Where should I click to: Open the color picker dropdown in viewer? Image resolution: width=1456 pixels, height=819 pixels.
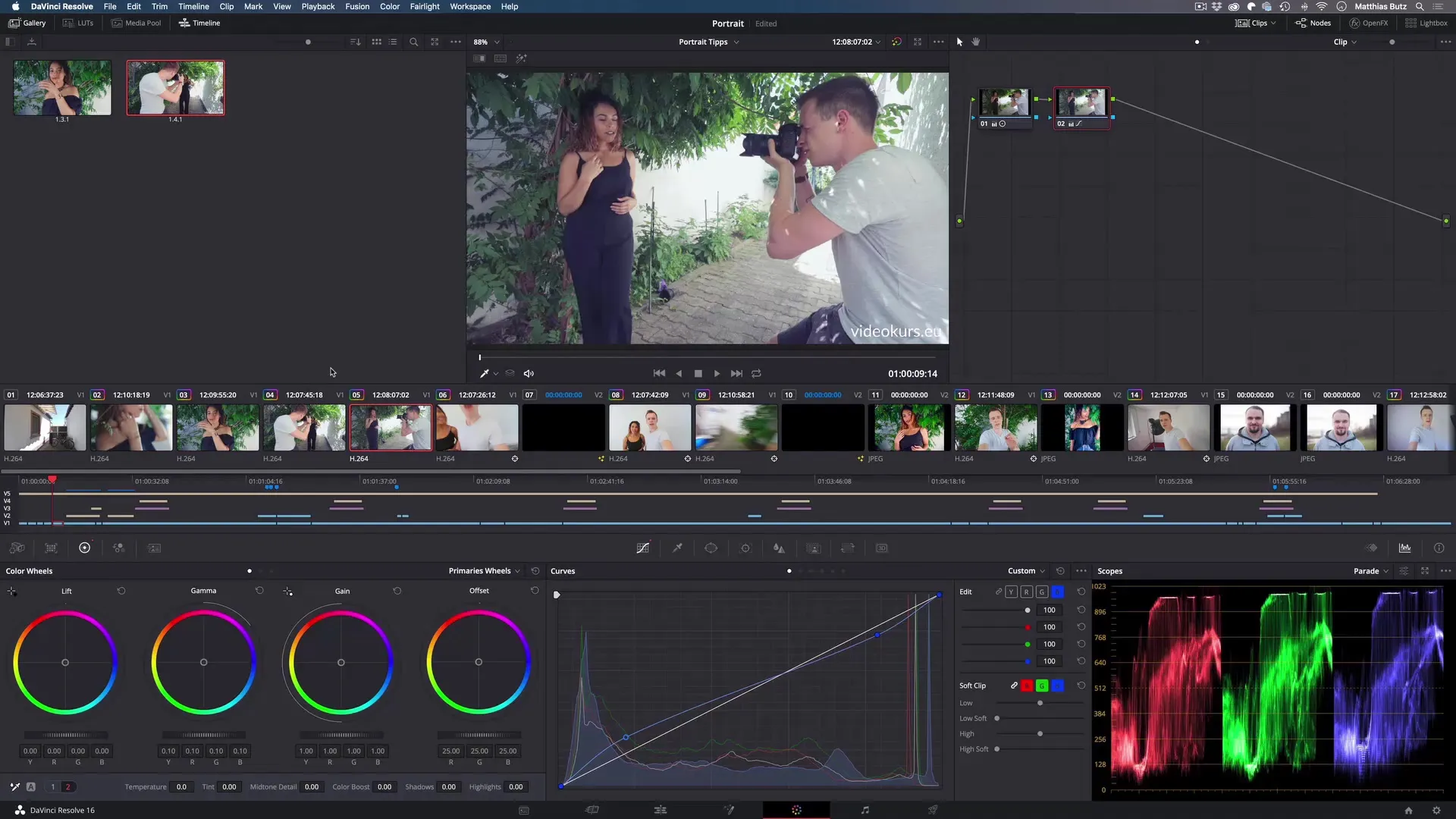pyautogui.click(x=496, y=373)
